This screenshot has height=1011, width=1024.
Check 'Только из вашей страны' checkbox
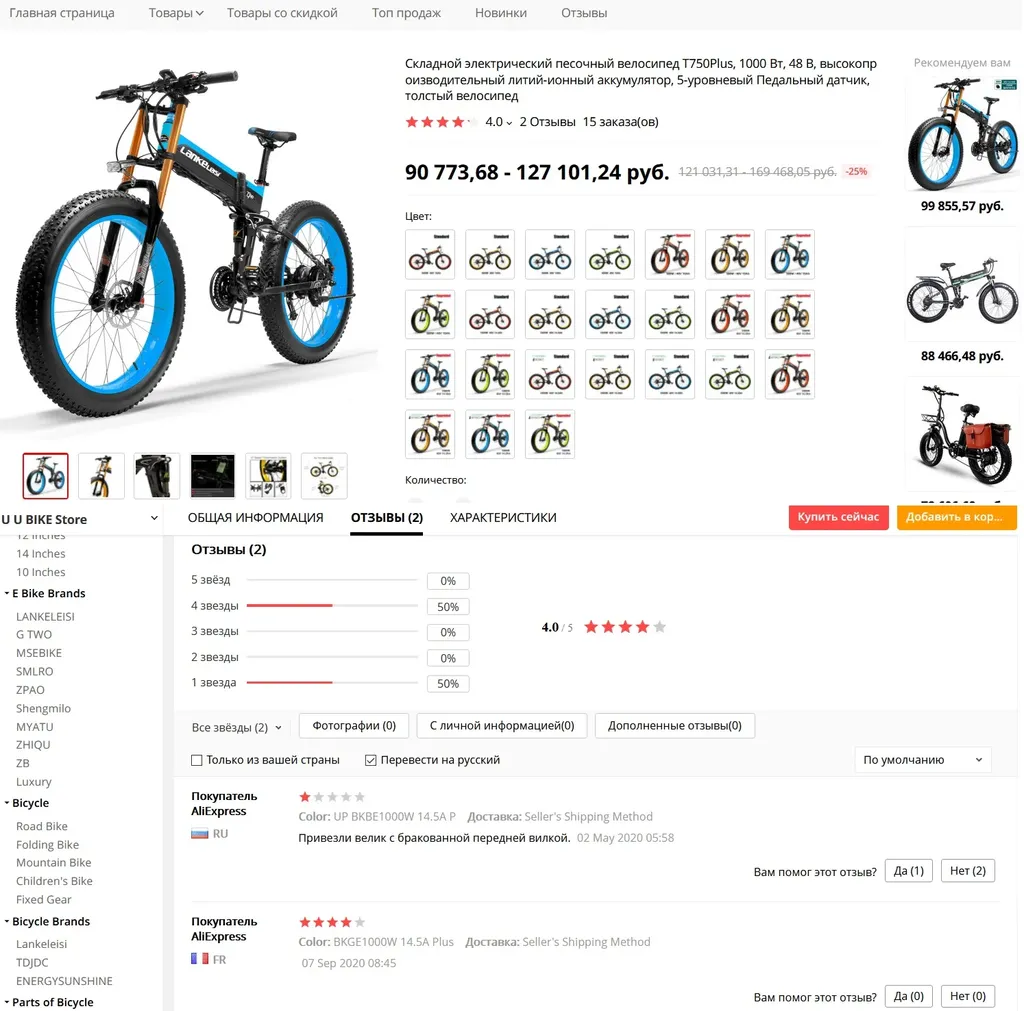(197, 760)
